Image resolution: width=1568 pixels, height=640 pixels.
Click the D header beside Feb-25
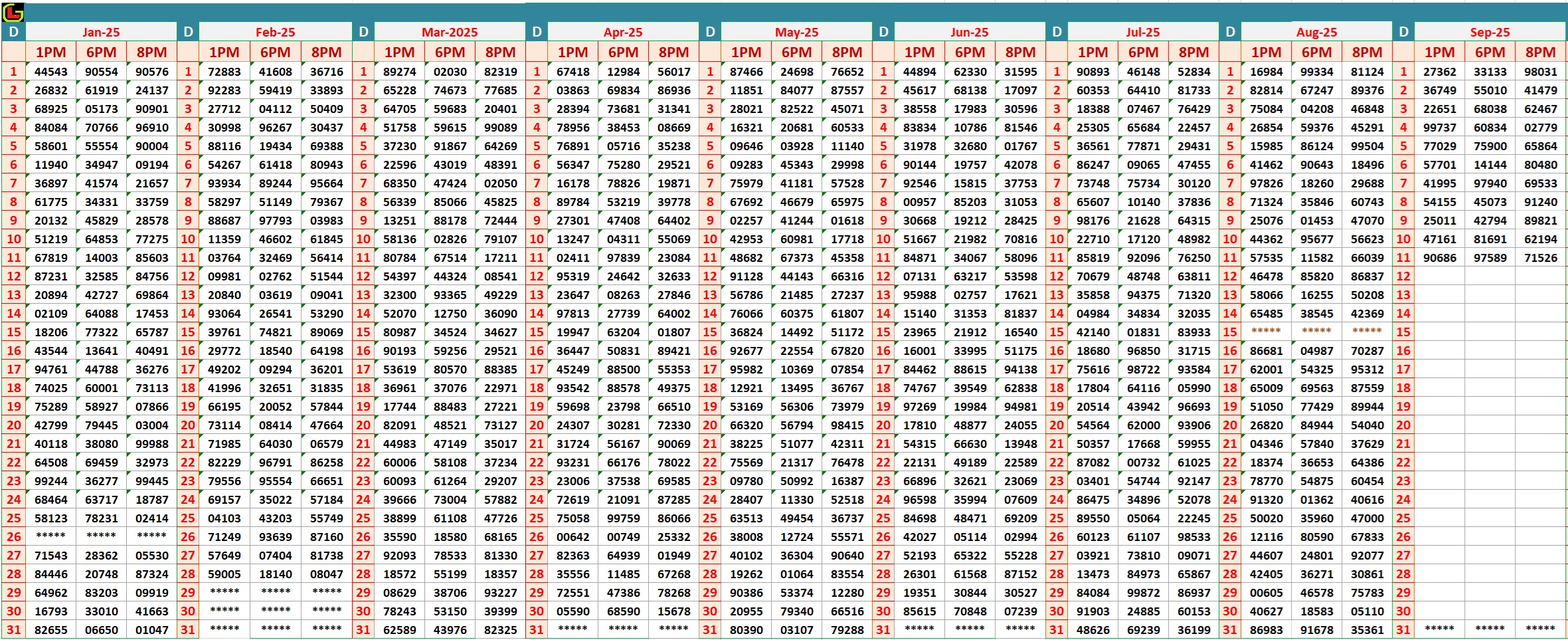coord(188,32)
